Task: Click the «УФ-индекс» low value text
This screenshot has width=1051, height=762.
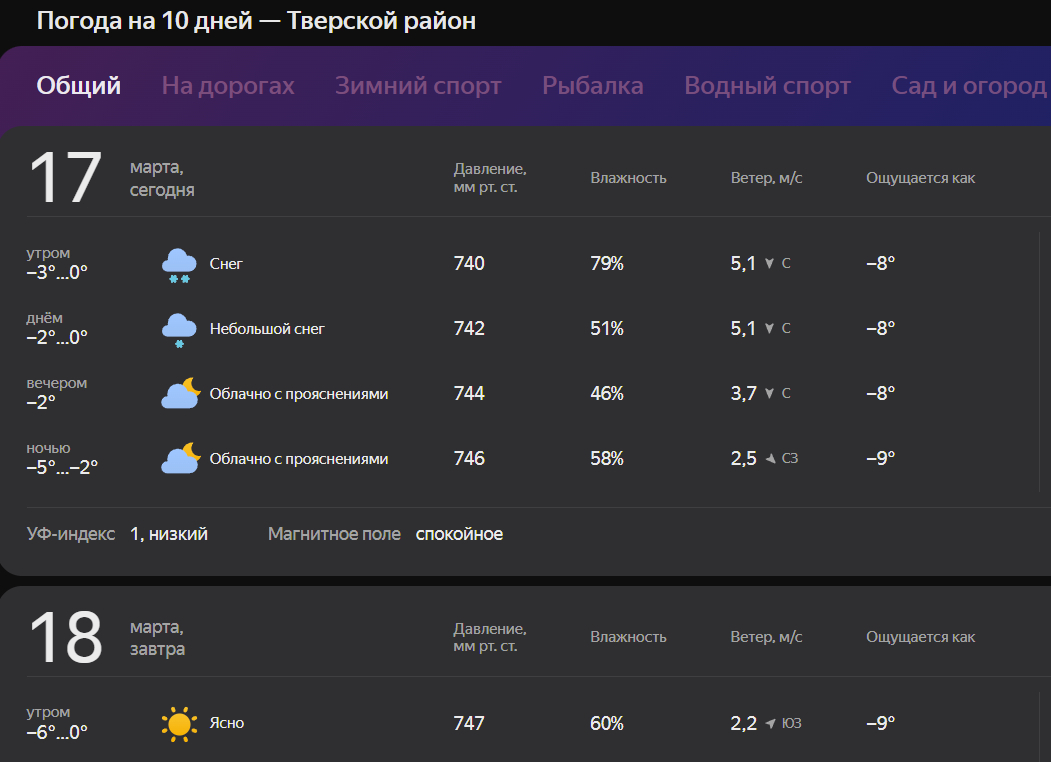Action: point(169,534)
